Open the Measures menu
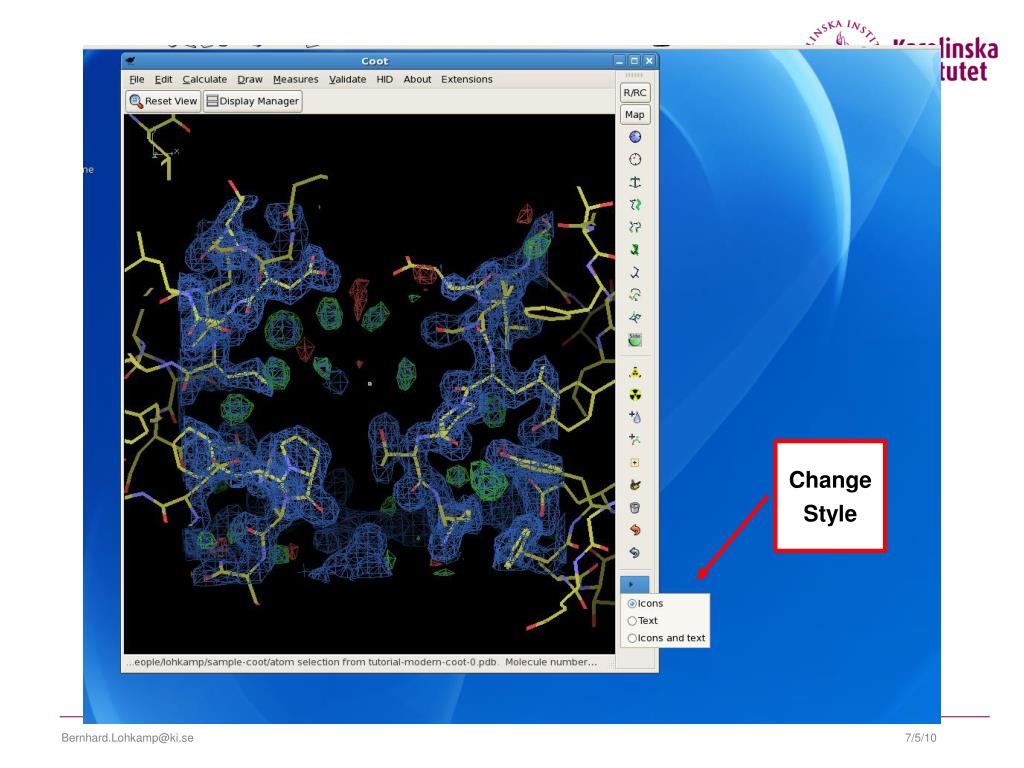Image resolution: width=1024 pixels, height=768 pixels. click(x=295, y=80)
